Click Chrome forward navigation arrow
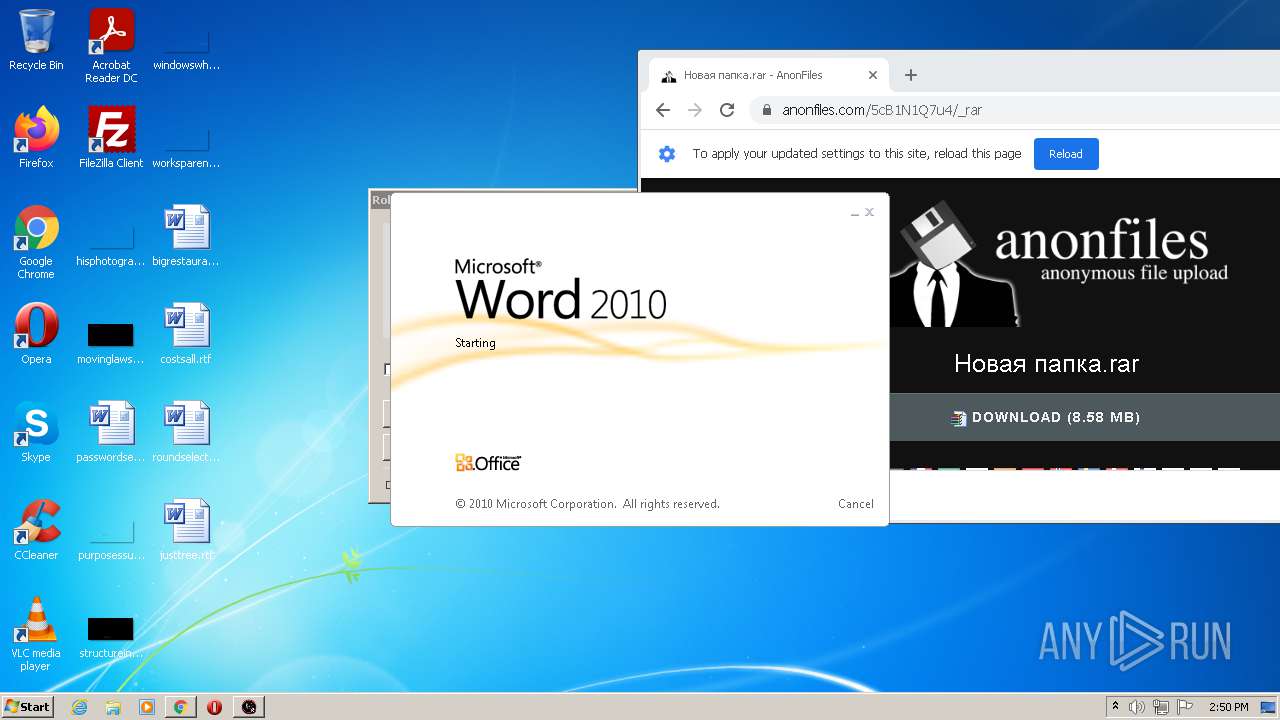The image size is (1280, 720). click(x=695, y=110)
